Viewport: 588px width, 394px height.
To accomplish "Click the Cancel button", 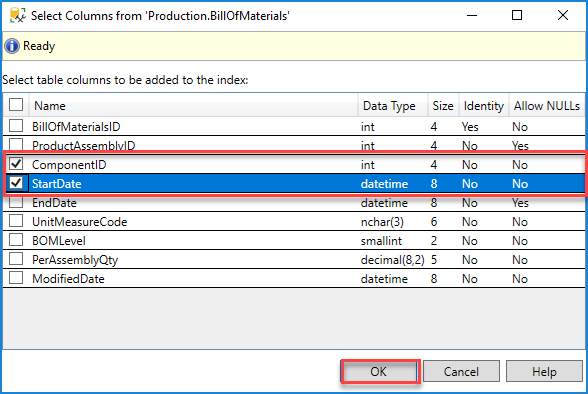I will pos(461,372).
